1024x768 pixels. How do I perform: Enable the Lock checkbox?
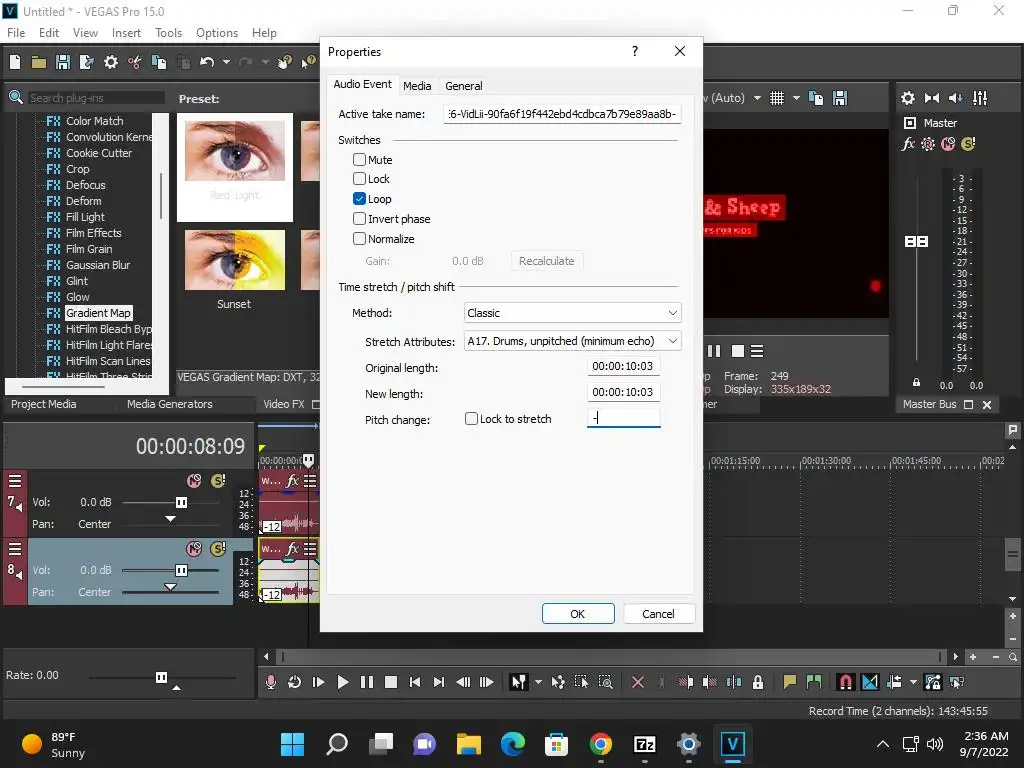(x=359, y=178)
